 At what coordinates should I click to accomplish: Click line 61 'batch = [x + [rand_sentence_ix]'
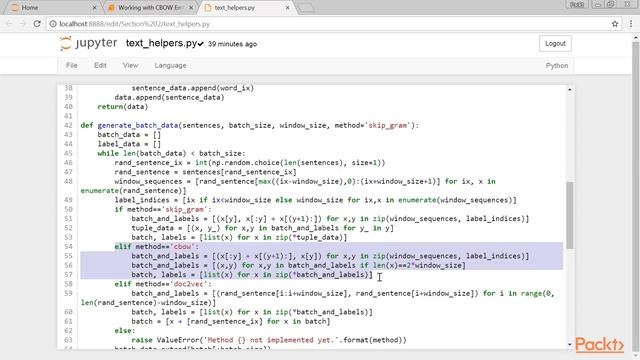pos(231,321)
